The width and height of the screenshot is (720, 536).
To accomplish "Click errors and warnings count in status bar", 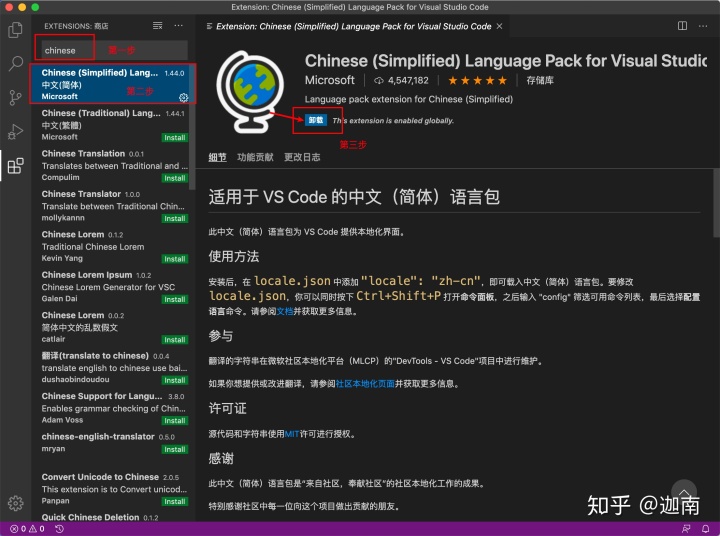I will pyautogui.click(x=27, y=529).
